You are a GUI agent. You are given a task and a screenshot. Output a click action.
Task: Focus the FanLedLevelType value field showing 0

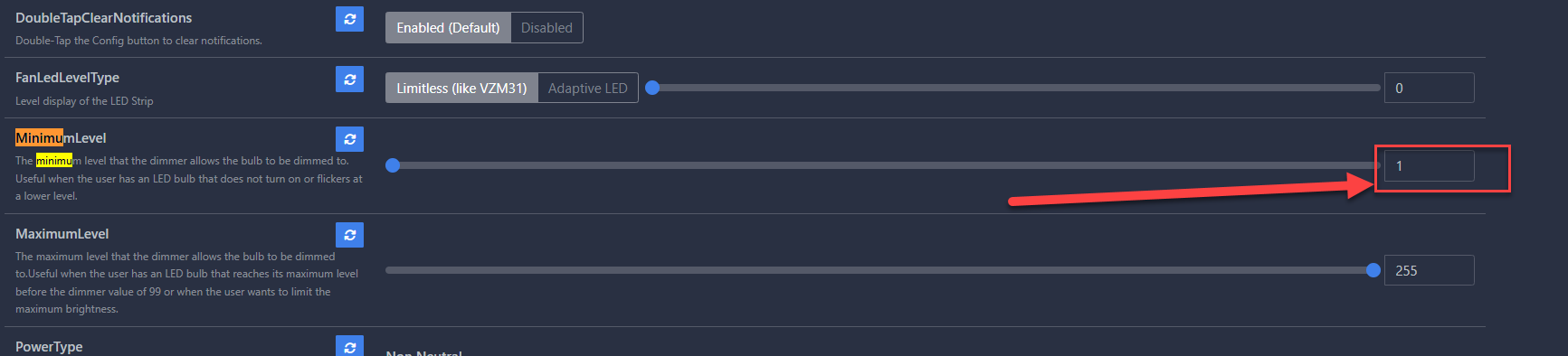1429,88
